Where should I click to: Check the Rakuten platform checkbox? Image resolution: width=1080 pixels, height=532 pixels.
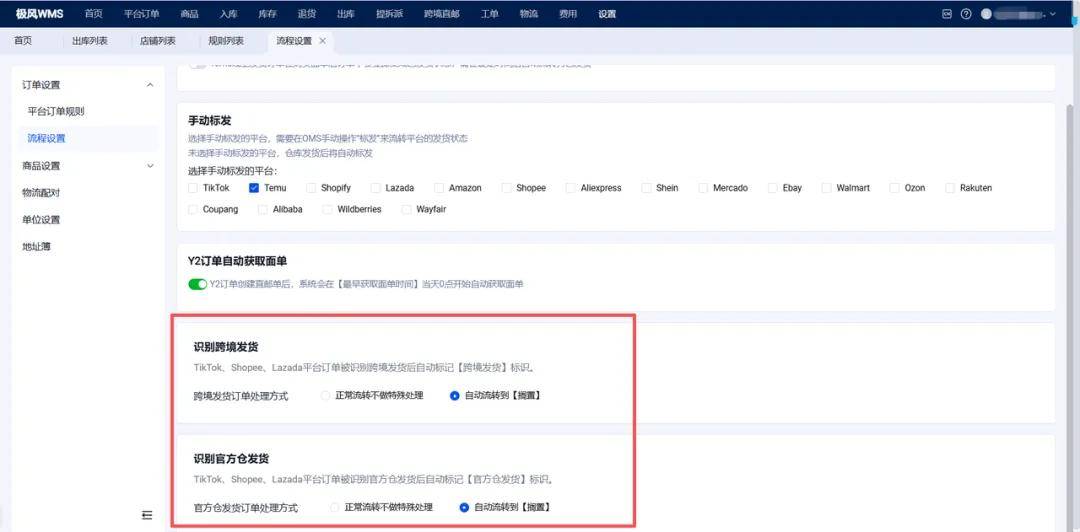(x=951, y=187)
